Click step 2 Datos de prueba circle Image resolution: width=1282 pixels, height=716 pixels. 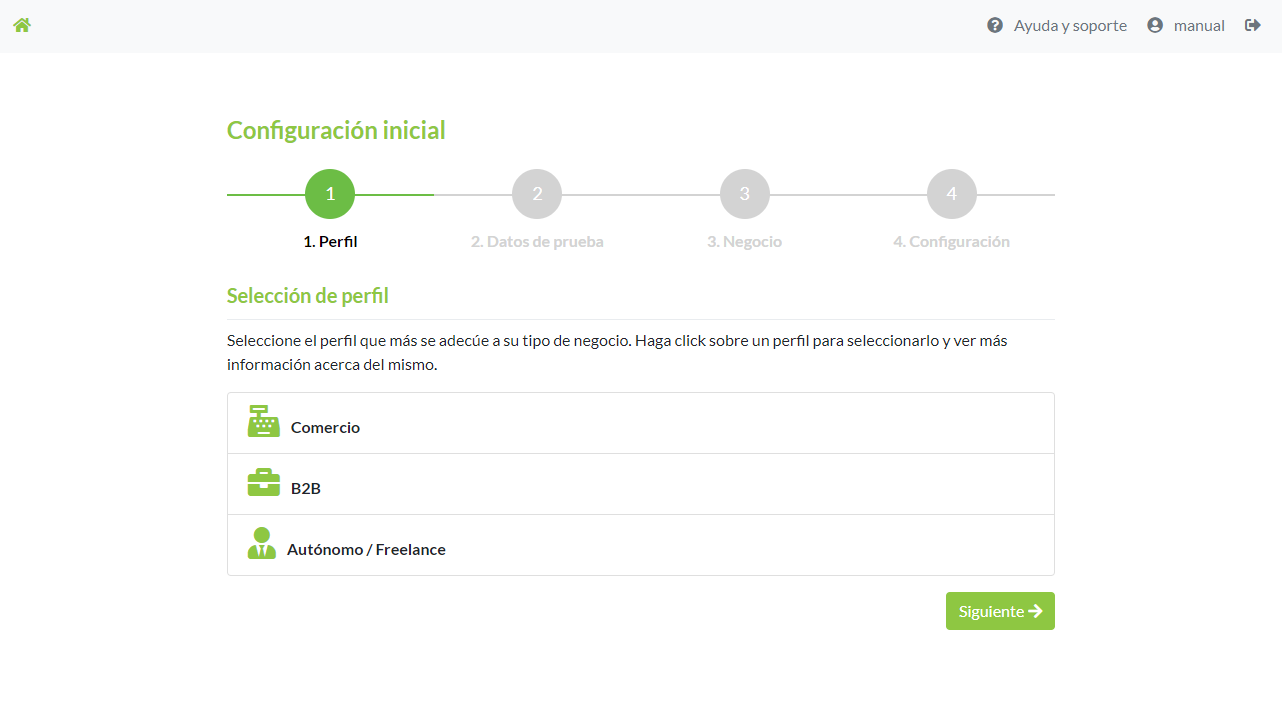pyautogui.click(x=537, y=193)
